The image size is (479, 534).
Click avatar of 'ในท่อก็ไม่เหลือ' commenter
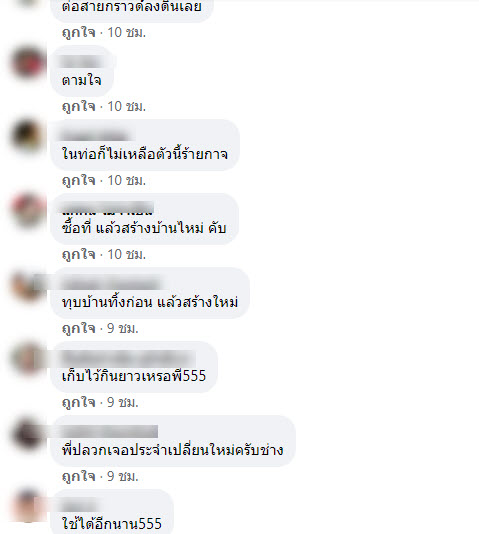(28, 136)
